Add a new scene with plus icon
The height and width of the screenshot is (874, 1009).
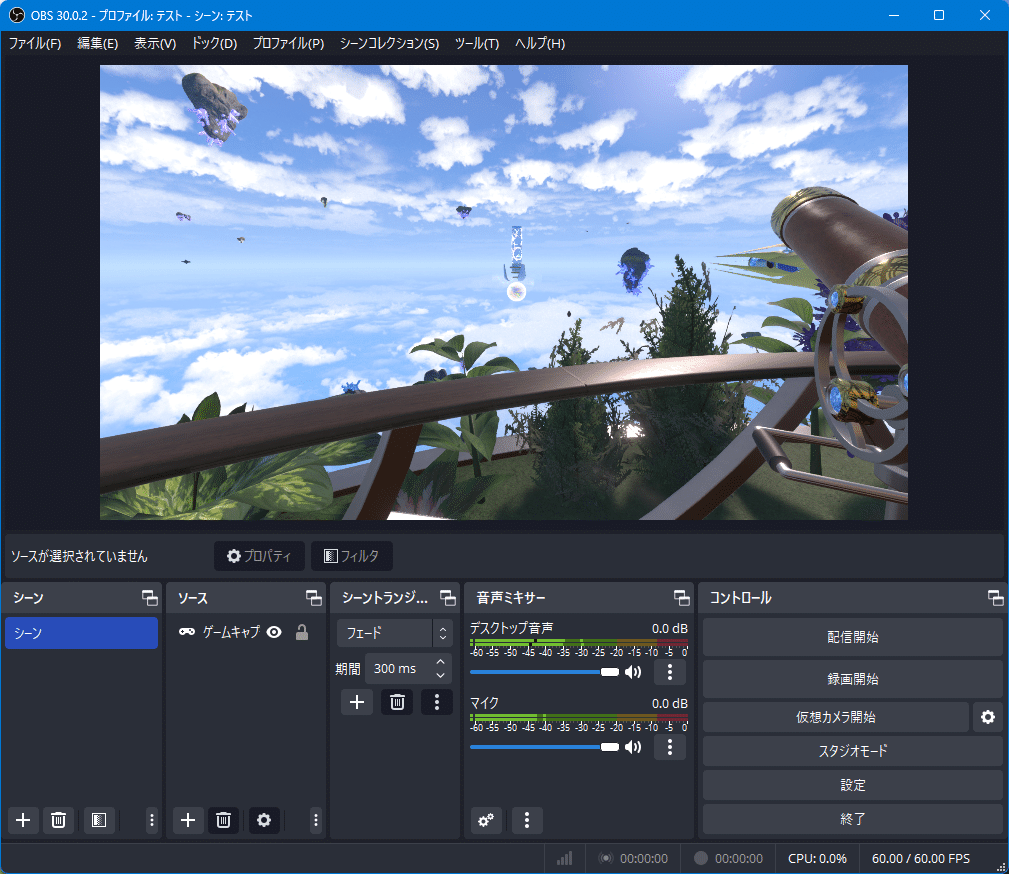coord(23,820)
